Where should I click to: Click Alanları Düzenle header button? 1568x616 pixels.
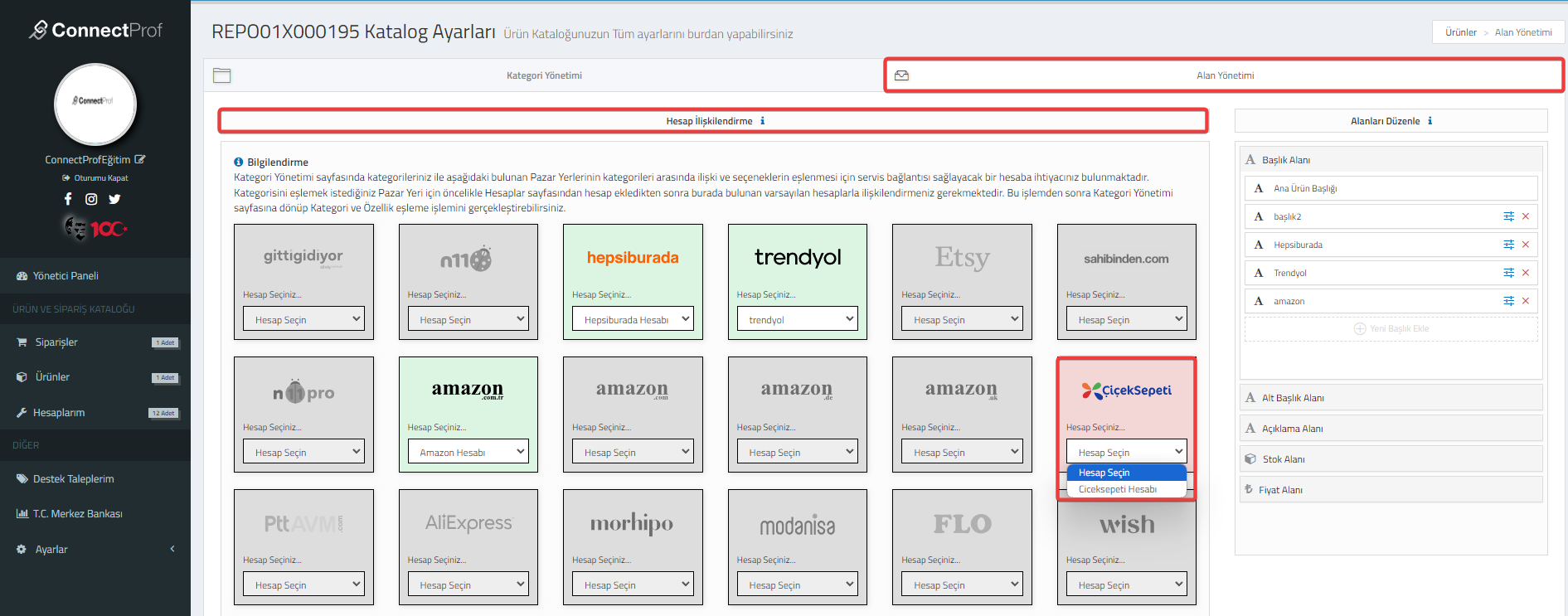(1391, 121)
